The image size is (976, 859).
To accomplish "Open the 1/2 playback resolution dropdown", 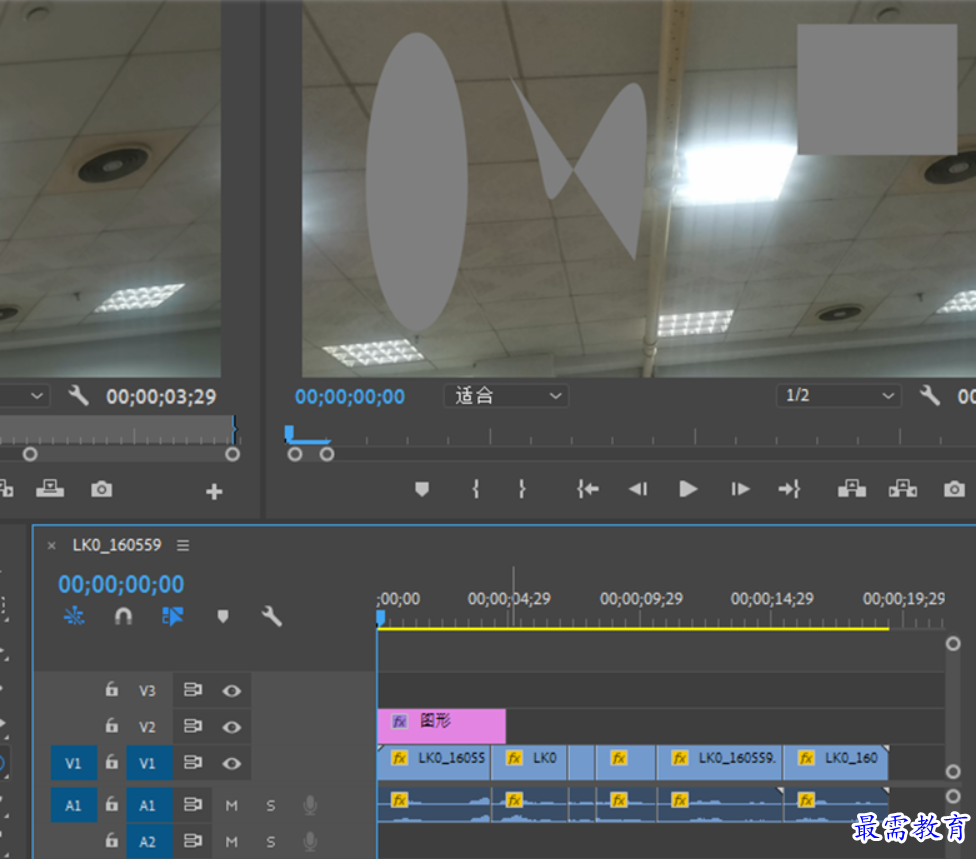I will coord(838,395).
